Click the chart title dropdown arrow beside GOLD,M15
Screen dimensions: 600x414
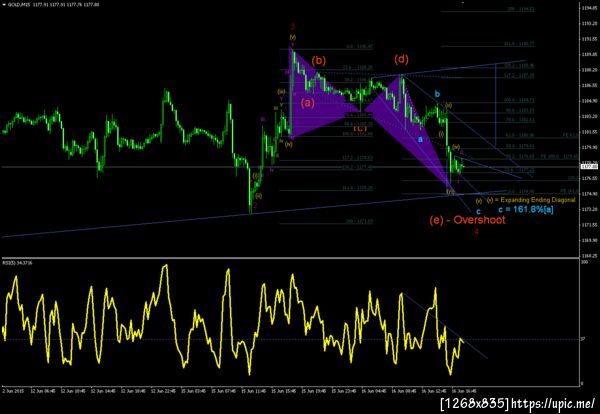[x=4, y=5]
